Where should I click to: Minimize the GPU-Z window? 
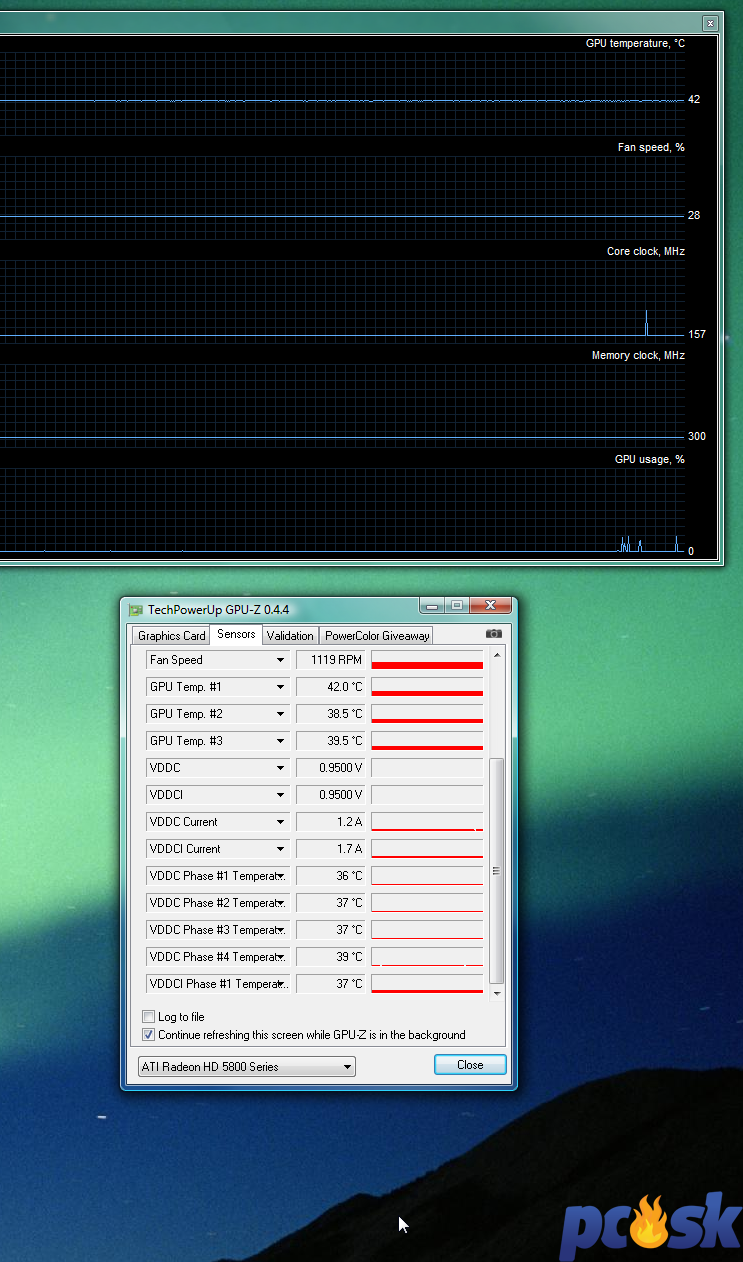[x=432, y=606]
